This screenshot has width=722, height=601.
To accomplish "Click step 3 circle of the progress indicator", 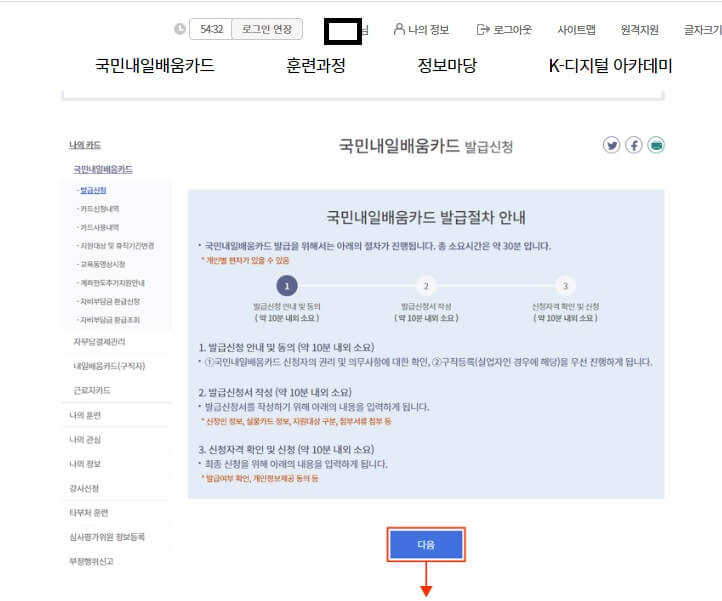I will click(565, 286).
